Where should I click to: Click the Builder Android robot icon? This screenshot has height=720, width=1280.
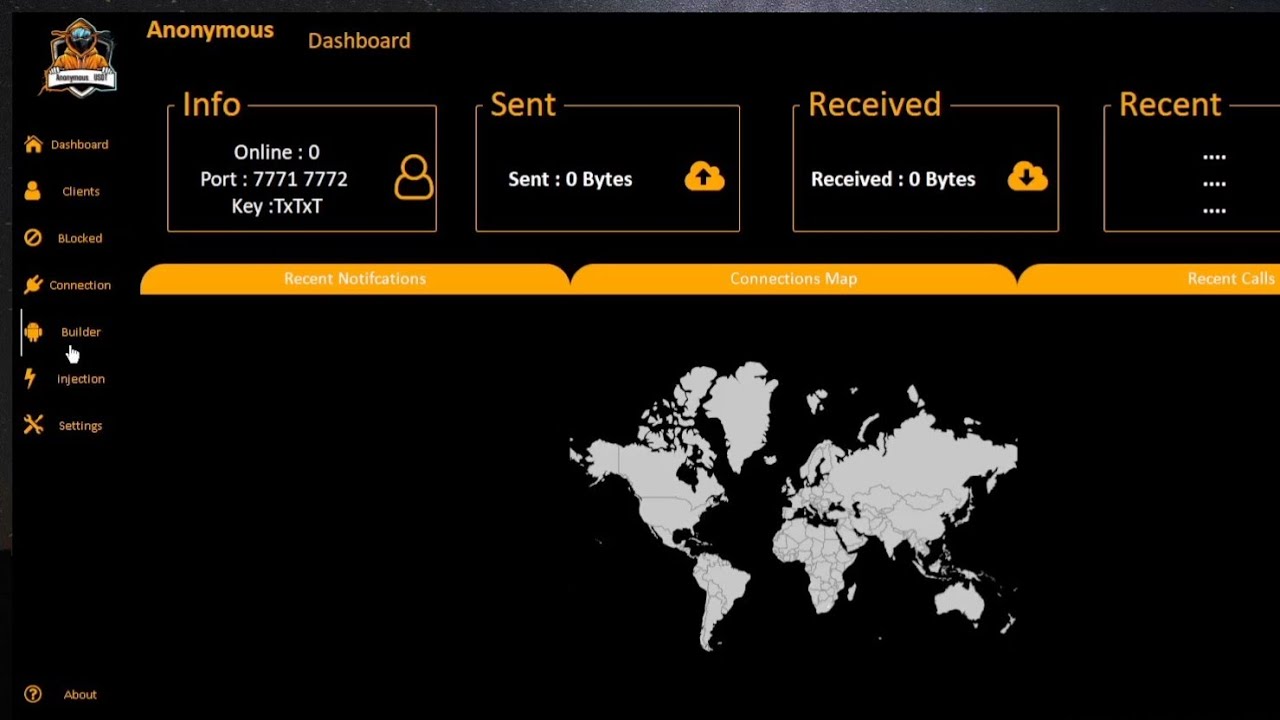pyautogui.click(x=33, y=332)
